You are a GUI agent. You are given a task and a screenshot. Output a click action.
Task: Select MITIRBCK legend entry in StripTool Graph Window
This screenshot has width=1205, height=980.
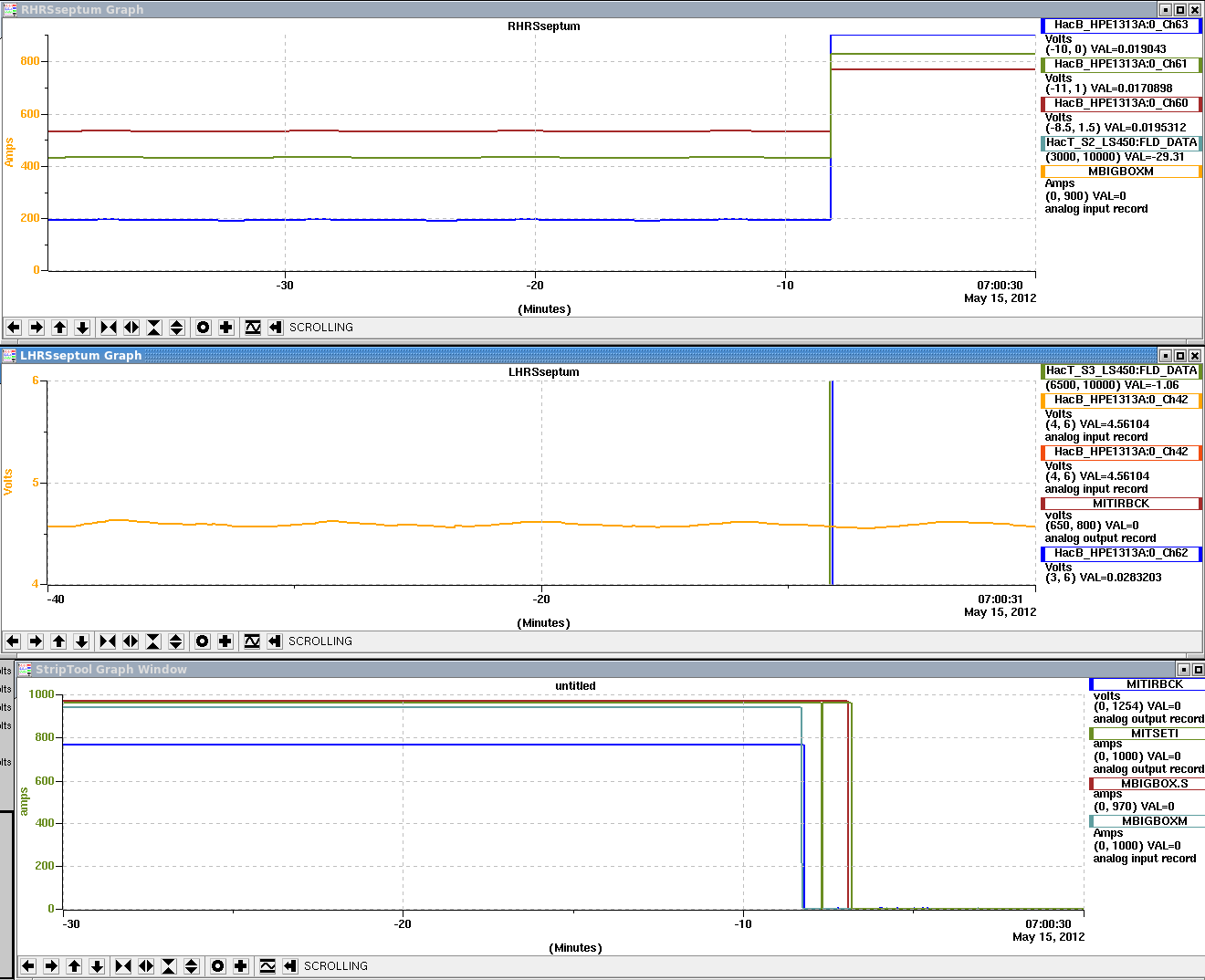click(x=1147, y=684)
